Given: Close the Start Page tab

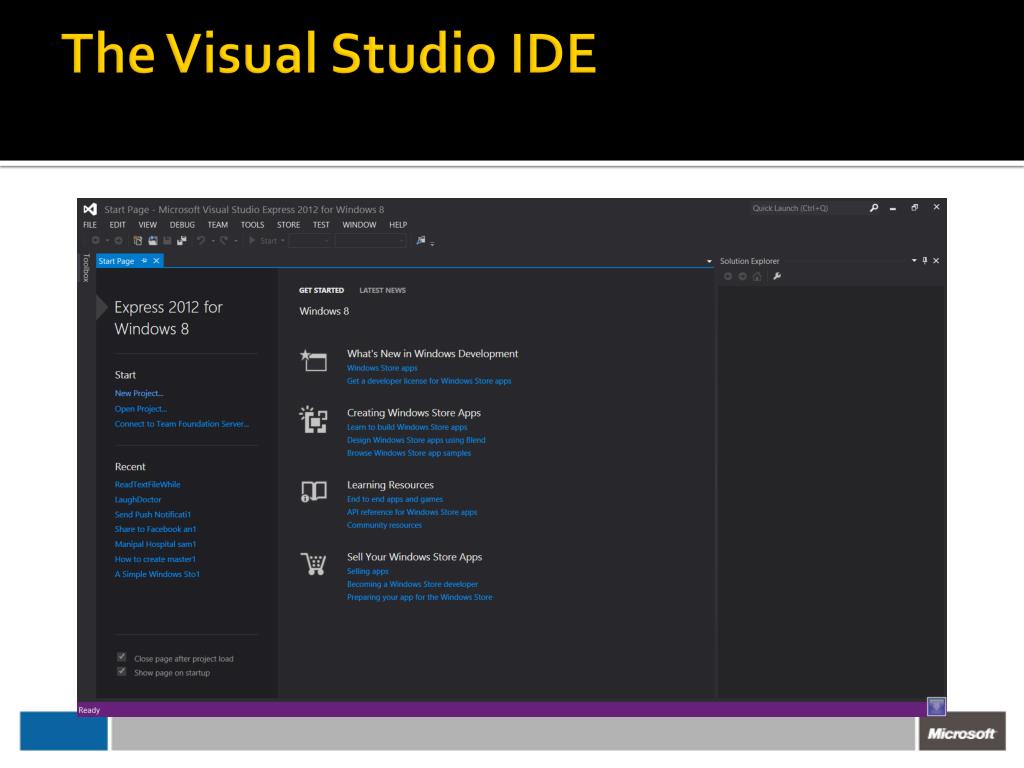Looking at the screenshot, I should click(156, 261).
